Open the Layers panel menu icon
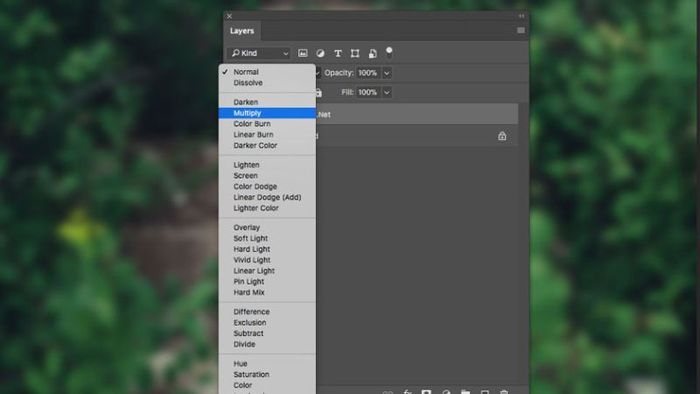The image size is (700, 394). pos(521,30)
